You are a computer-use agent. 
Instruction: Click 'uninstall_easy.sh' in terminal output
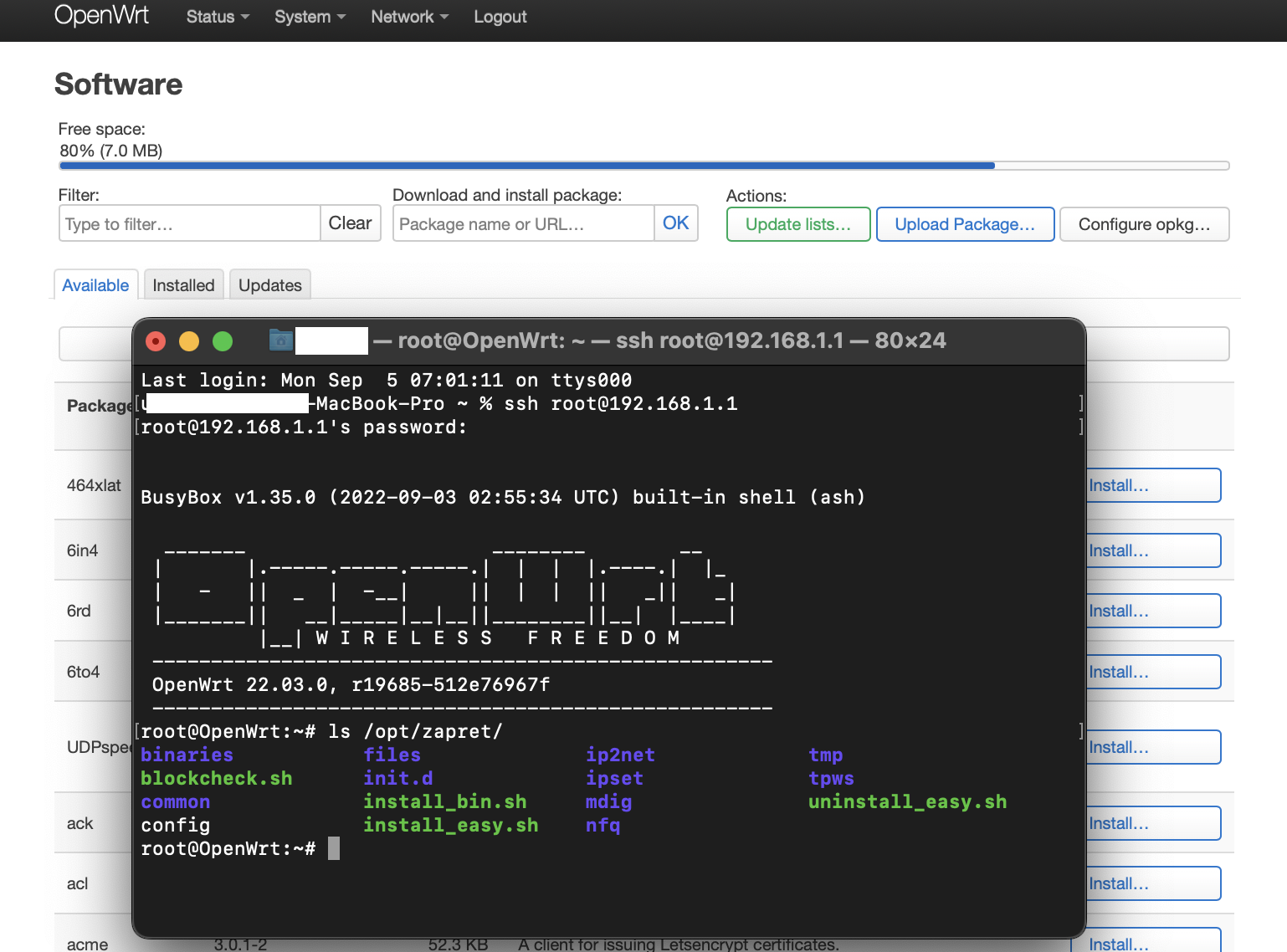click(x=908, y=801)
